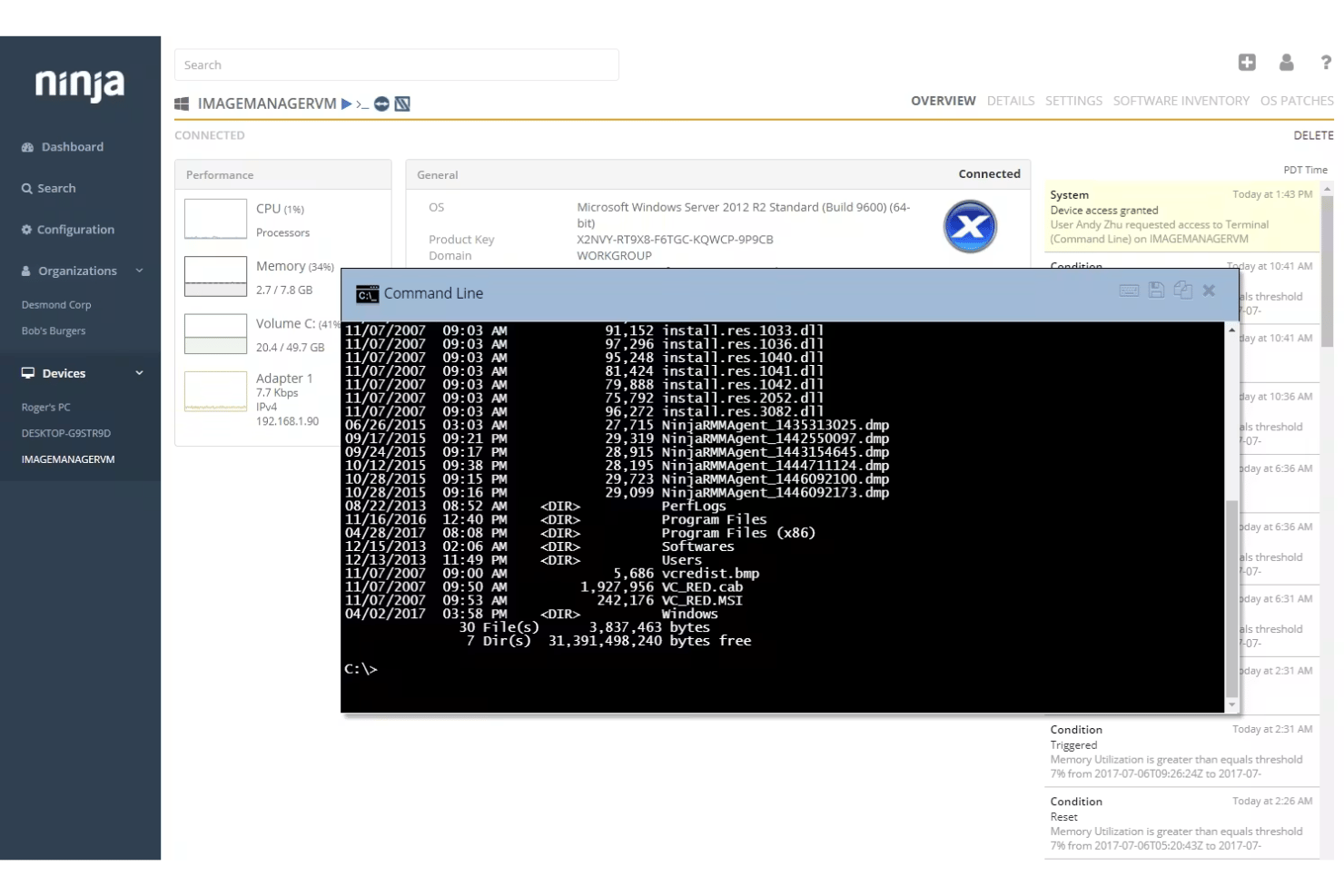The height and width of the screenshot is (896, 1344).
Task: Click the Windows logo beside the device name
Action: (x=182, y=104)
